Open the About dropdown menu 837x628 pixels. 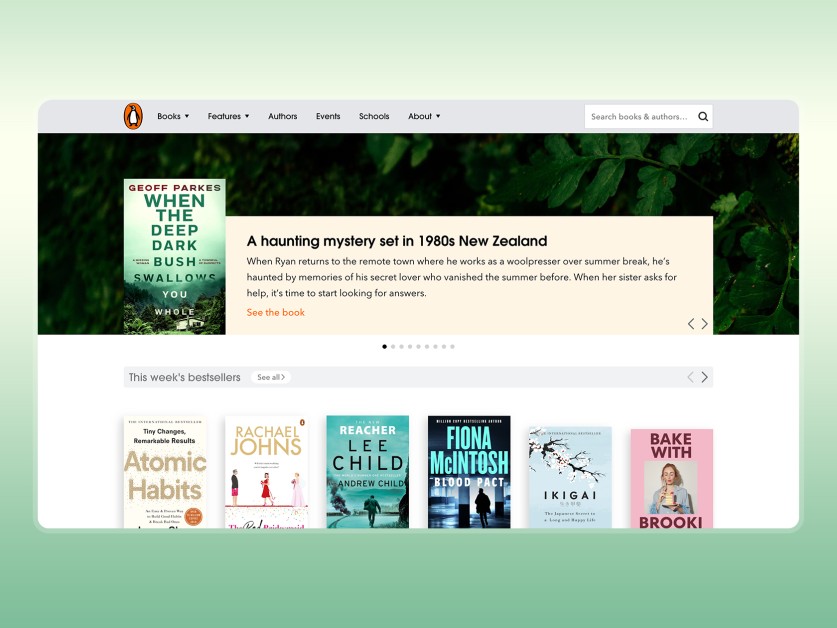424,116
